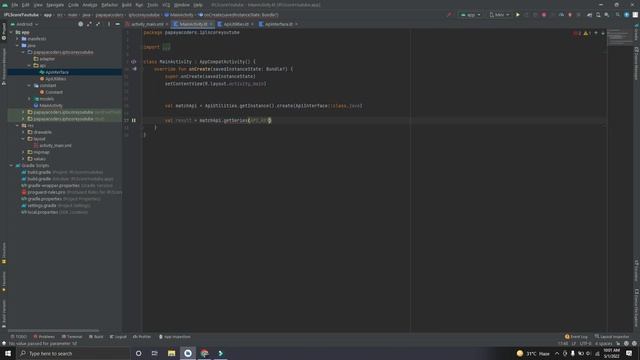
Task: Switch to ApiUtilities.kt editor tab
Action: (236, 24)
